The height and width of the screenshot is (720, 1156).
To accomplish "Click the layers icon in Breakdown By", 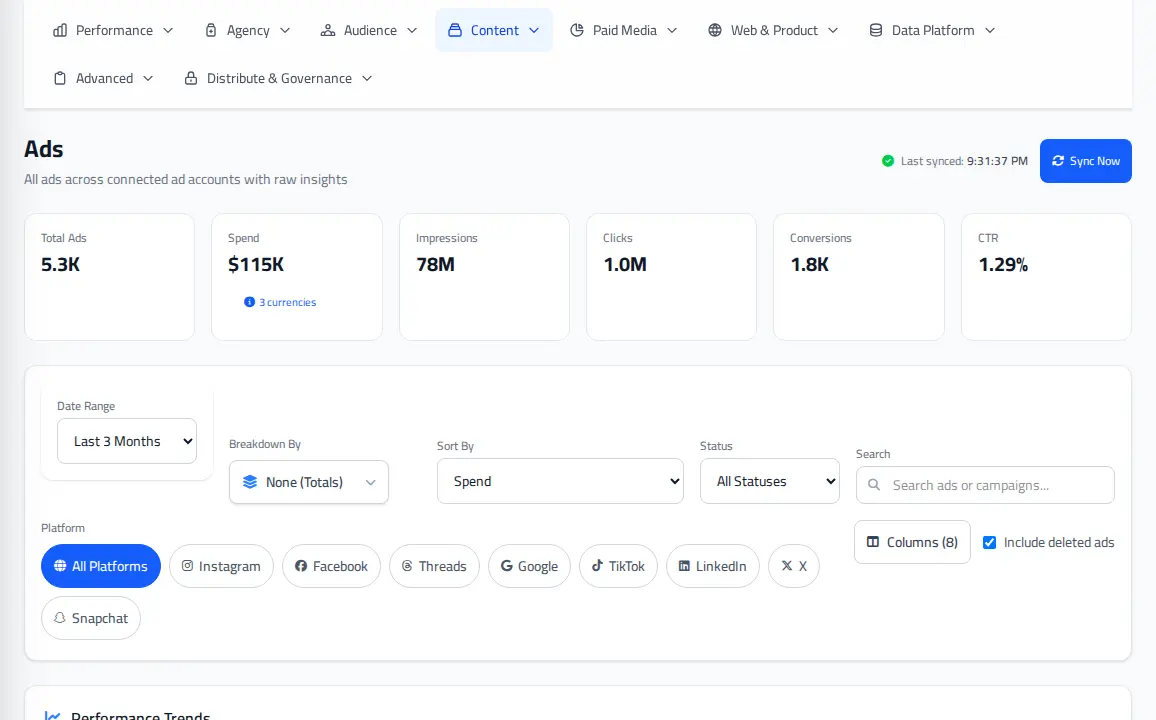I will pos(250,482).
